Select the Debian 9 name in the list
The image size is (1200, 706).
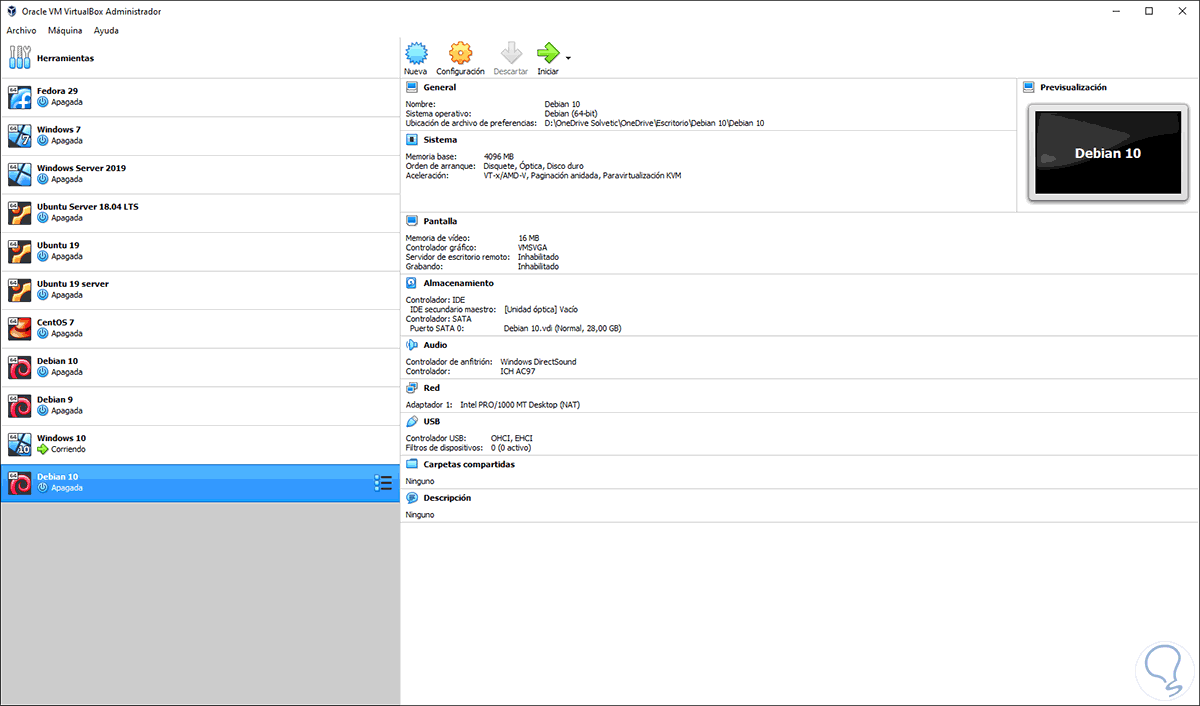point(54,400)
